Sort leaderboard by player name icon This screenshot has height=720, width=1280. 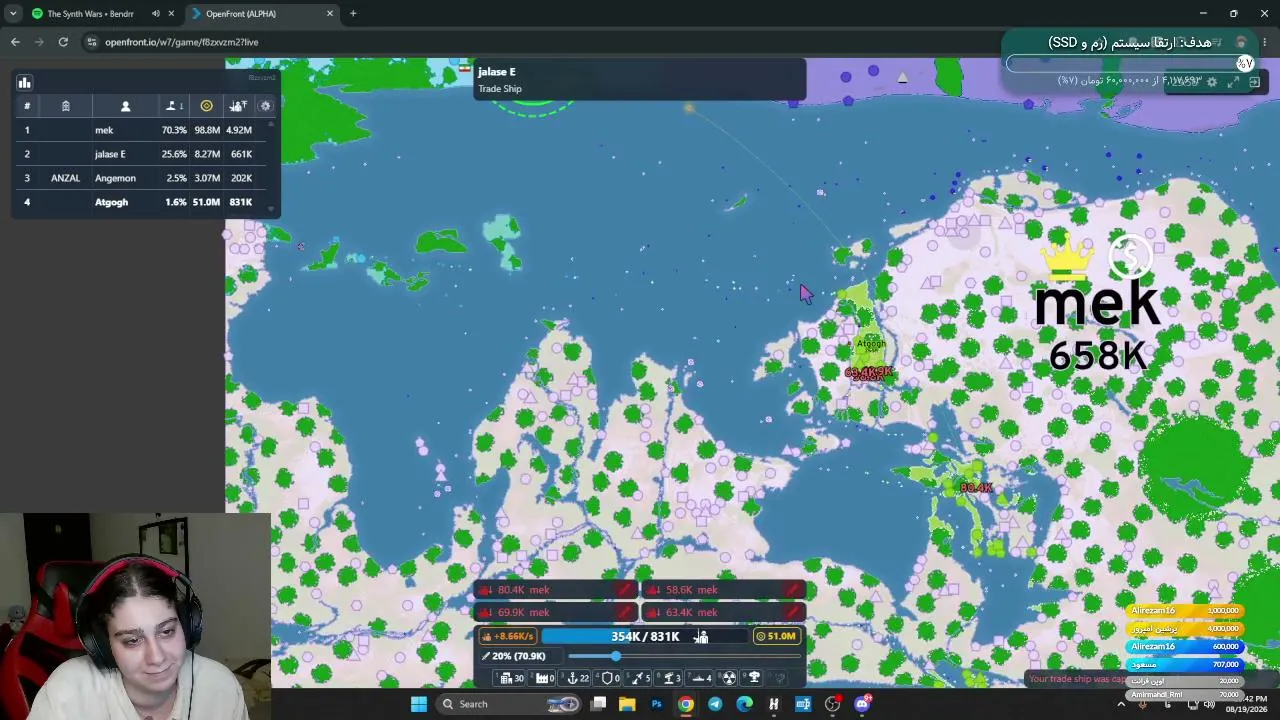[x=126, y=106]
